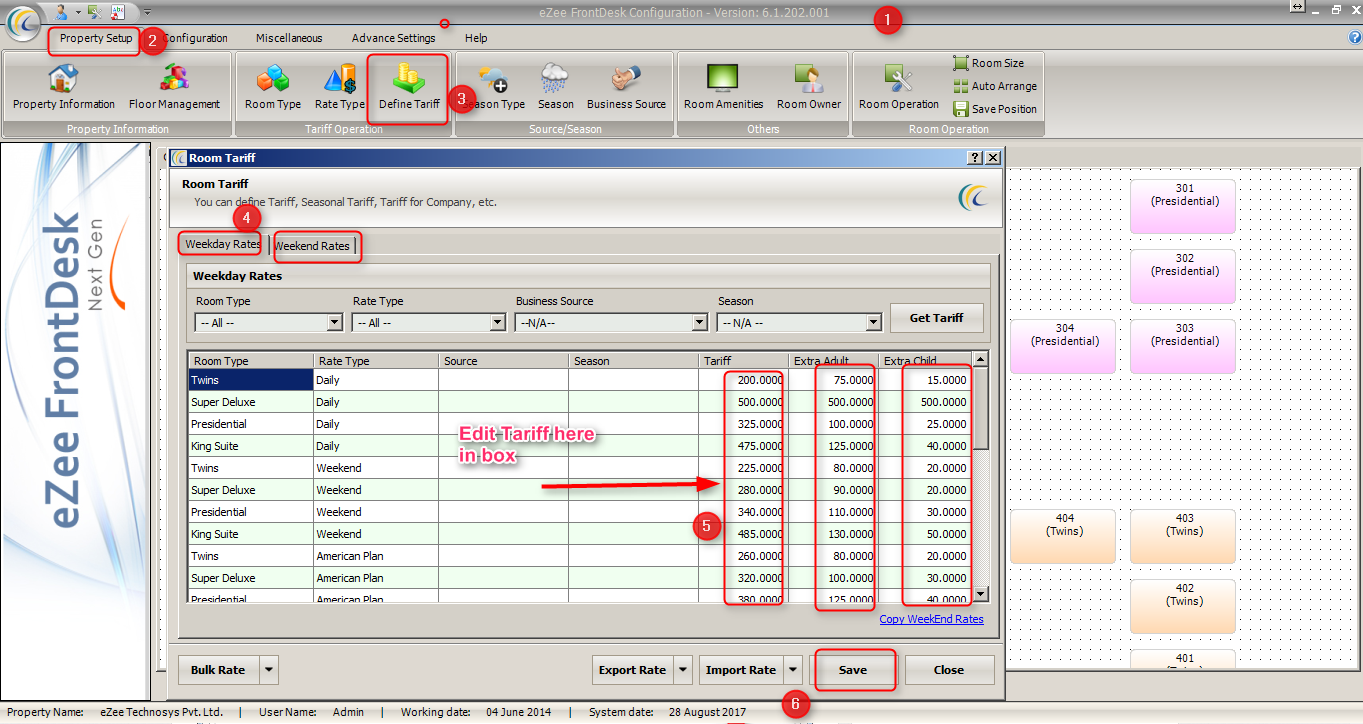Open the Help ribbon tab
The width and height of the screenshot is (1363, 724).
click(x=476, y=38)
